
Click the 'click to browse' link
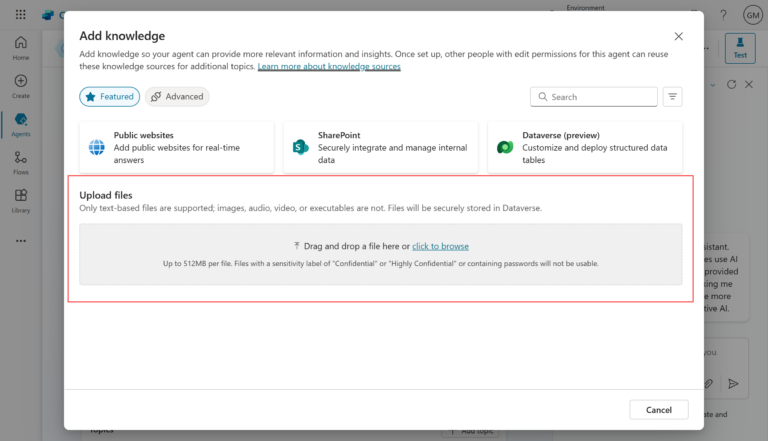(x=440, y=246)
